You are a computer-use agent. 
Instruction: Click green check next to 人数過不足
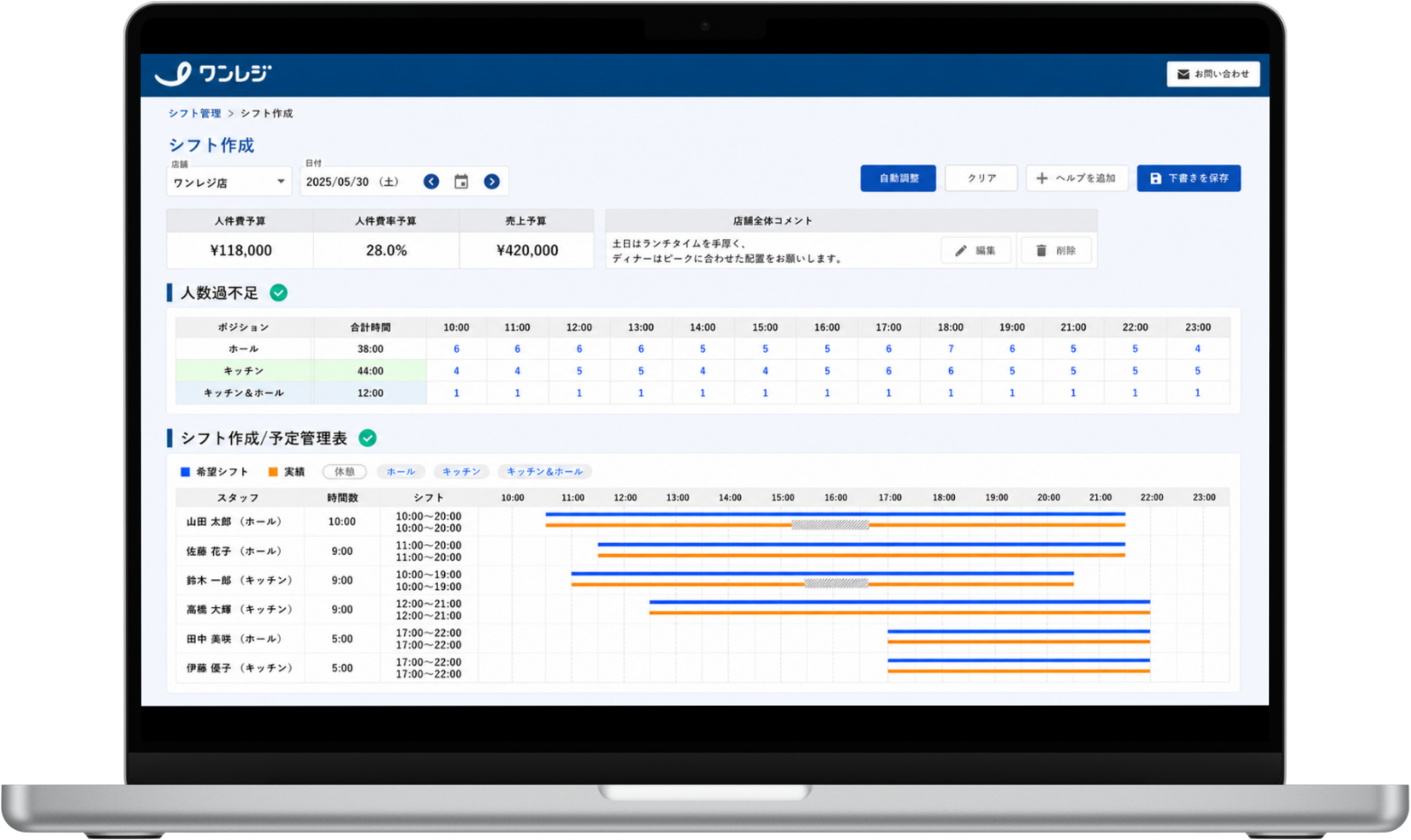pyautogui.click(x=279, y=292)
